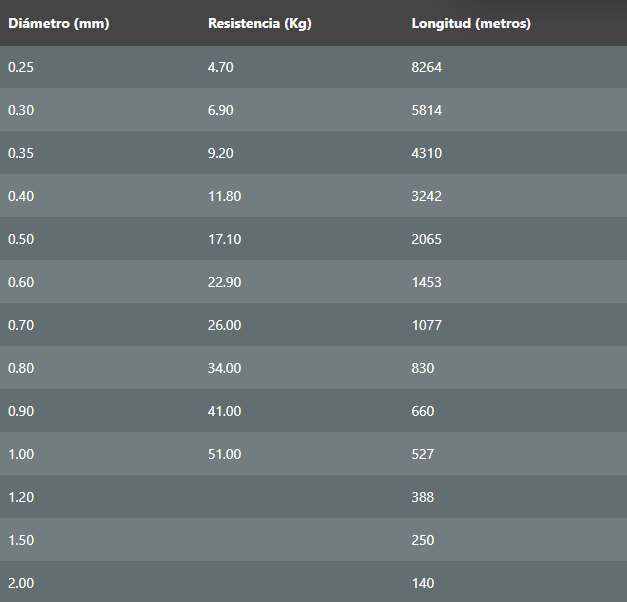Click the 8264 length cell

tap(426, 67)
